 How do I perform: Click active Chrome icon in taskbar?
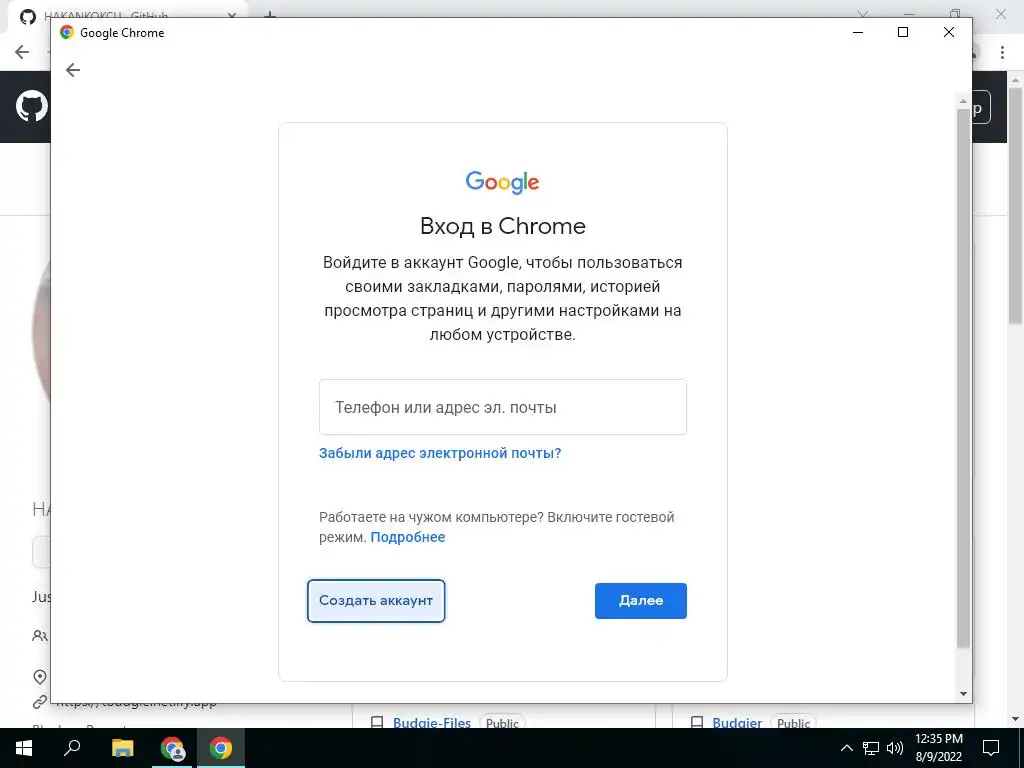pos(221,748)
